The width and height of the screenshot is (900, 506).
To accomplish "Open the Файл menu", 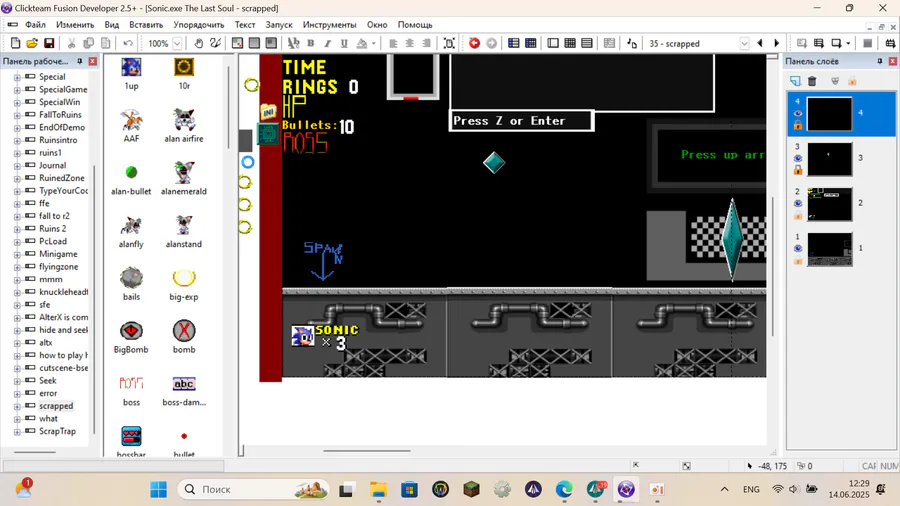I will 35,25.
